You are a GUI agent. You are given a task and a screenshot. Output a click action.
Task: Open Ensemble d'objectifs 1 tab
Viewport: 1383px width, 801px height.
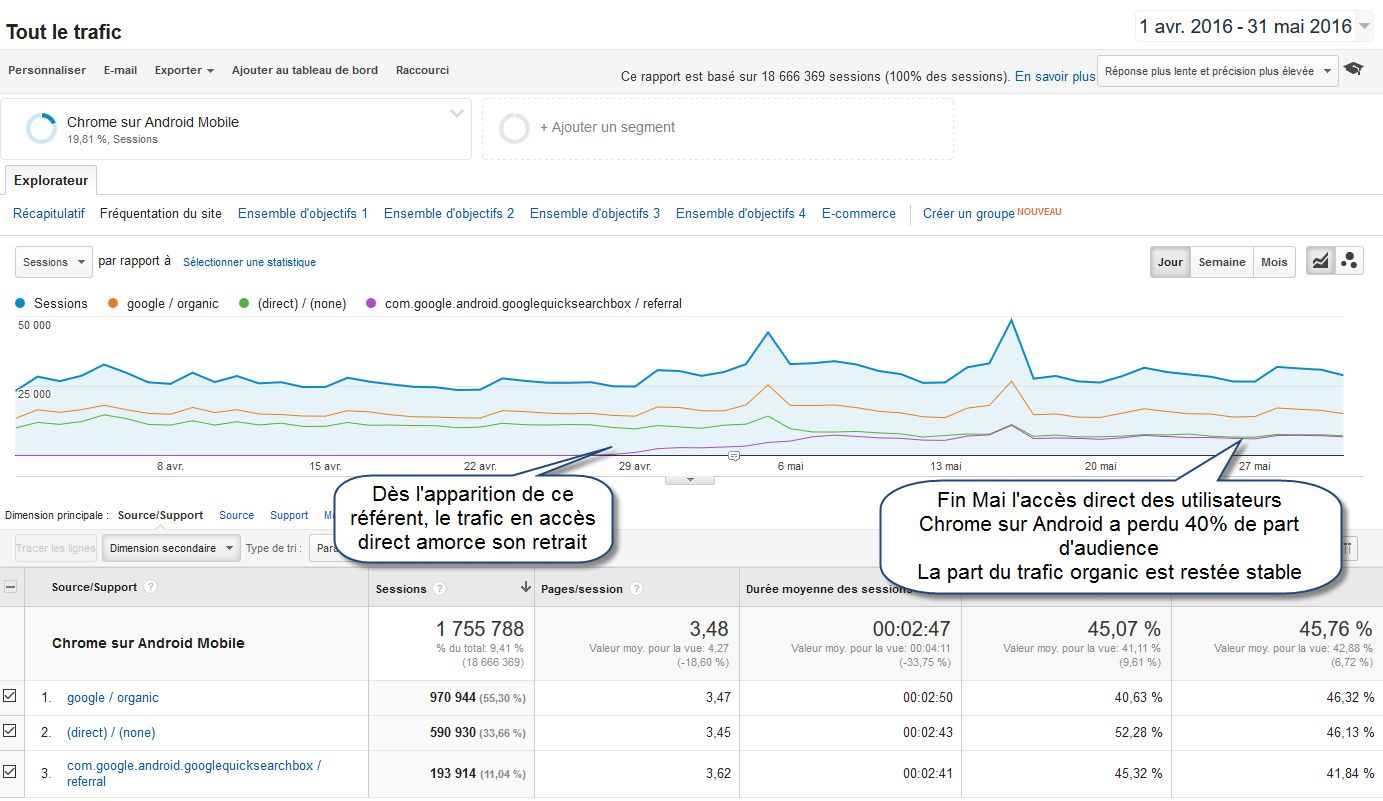(303, 213)
